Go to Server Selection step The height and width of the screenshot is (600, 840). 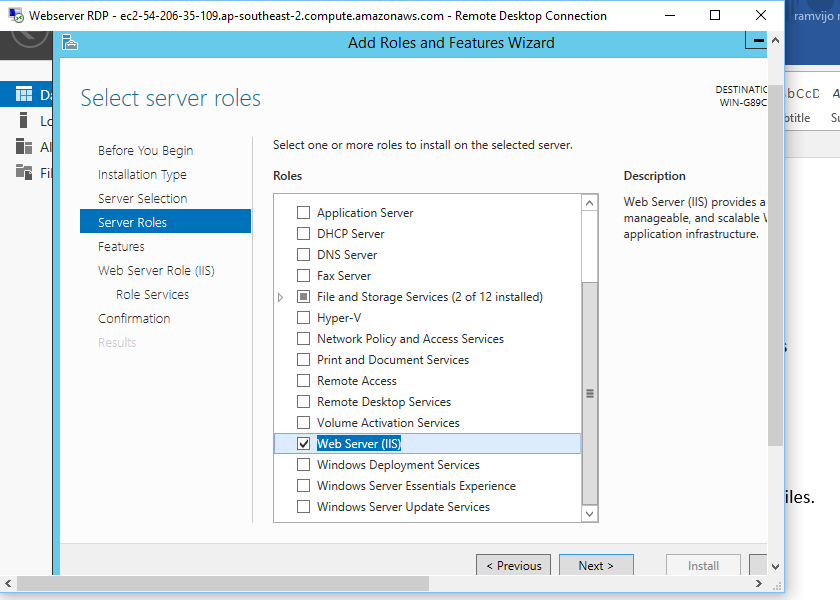tap(142, 198)
